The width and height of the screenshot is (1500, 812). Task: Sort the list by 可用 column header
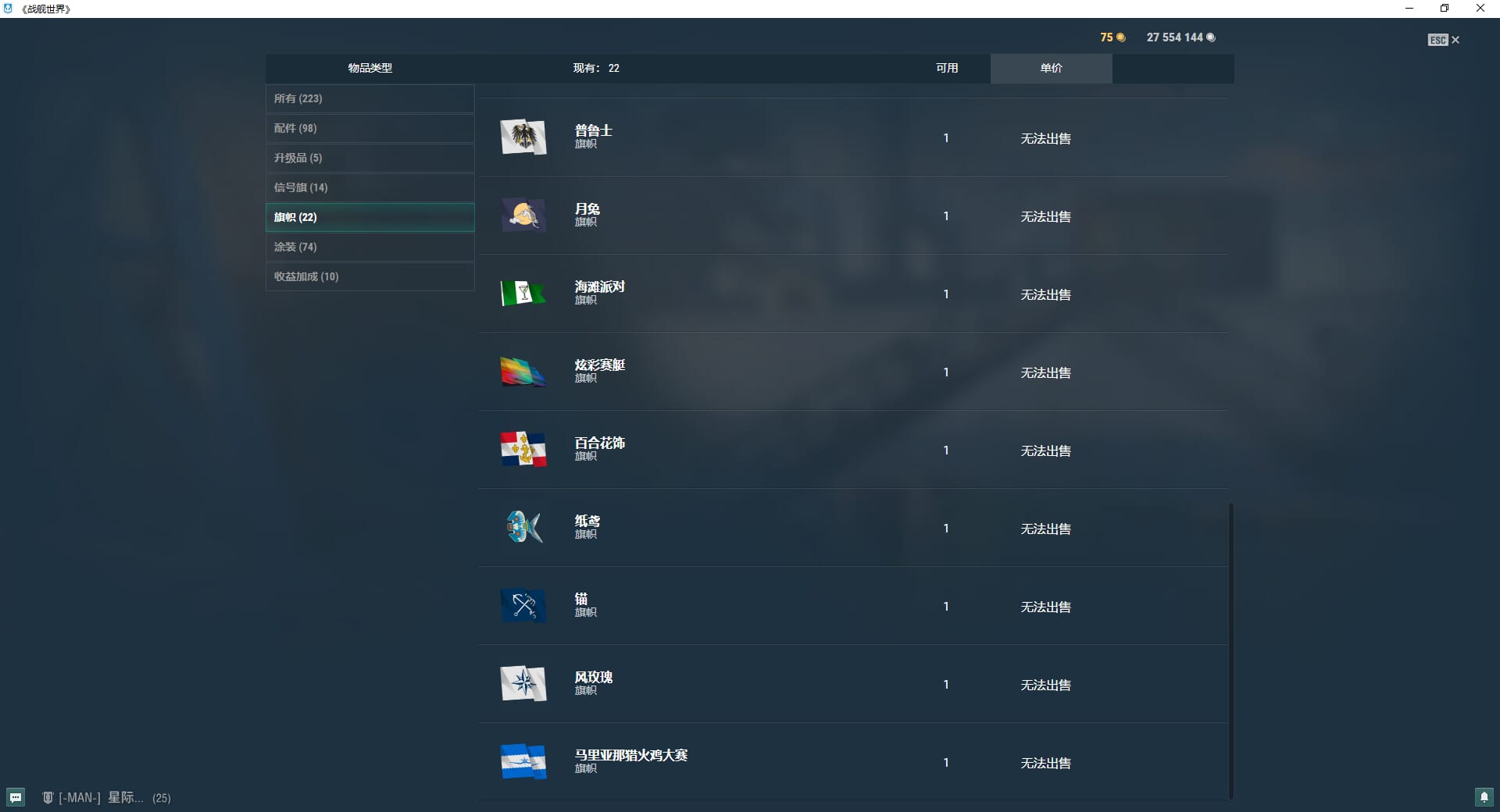pos(947,68)
